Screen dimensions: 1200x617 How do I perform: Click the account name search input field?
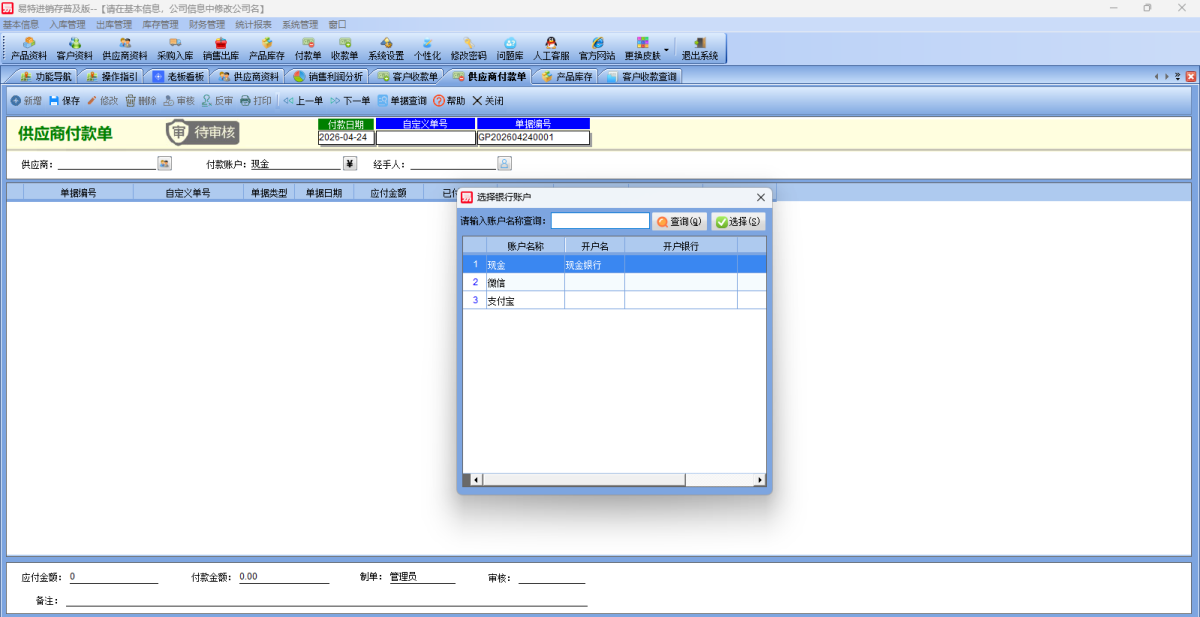pos(600,221)
